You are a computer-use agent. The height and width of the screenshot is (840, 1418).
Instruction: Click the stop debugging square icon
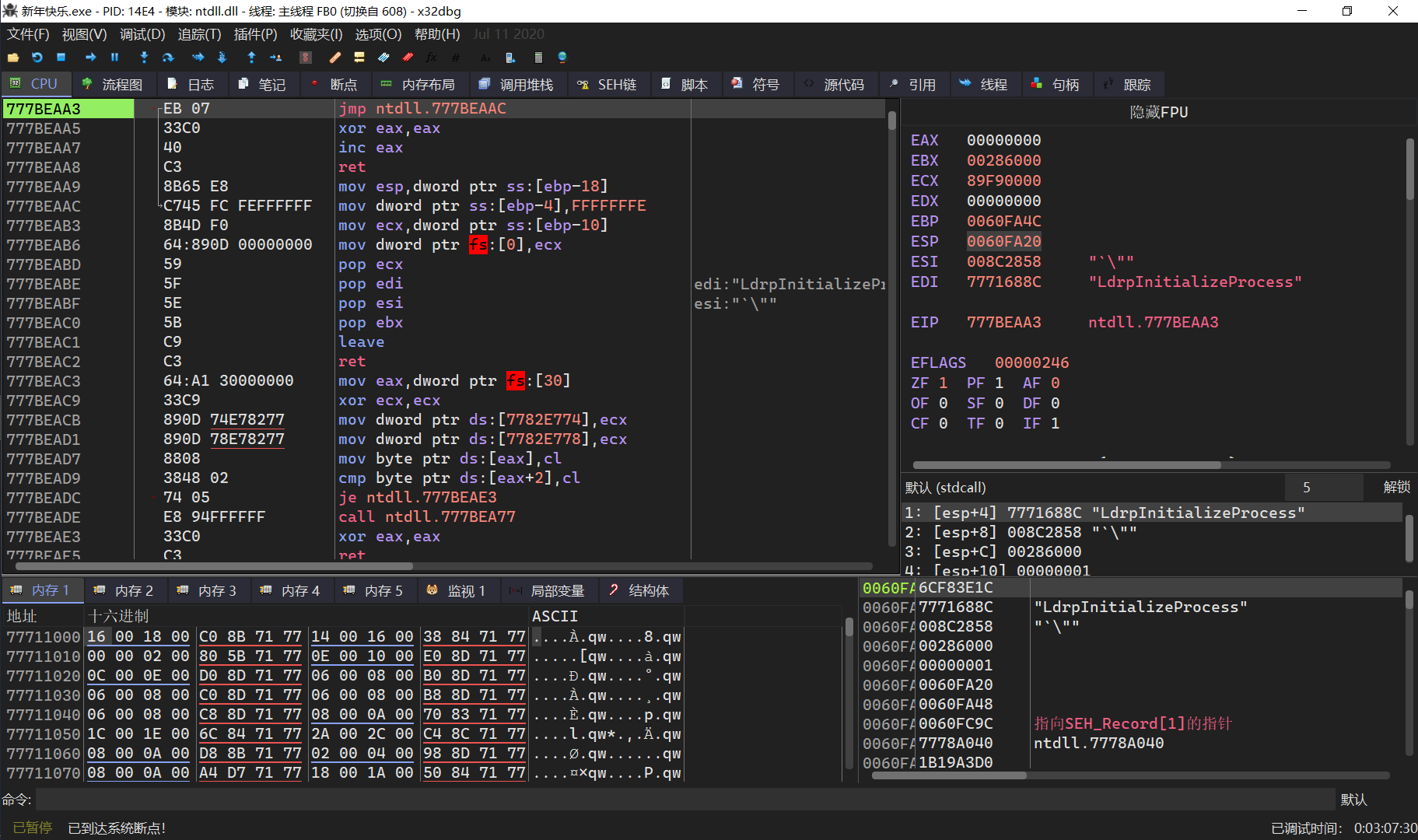61,58
